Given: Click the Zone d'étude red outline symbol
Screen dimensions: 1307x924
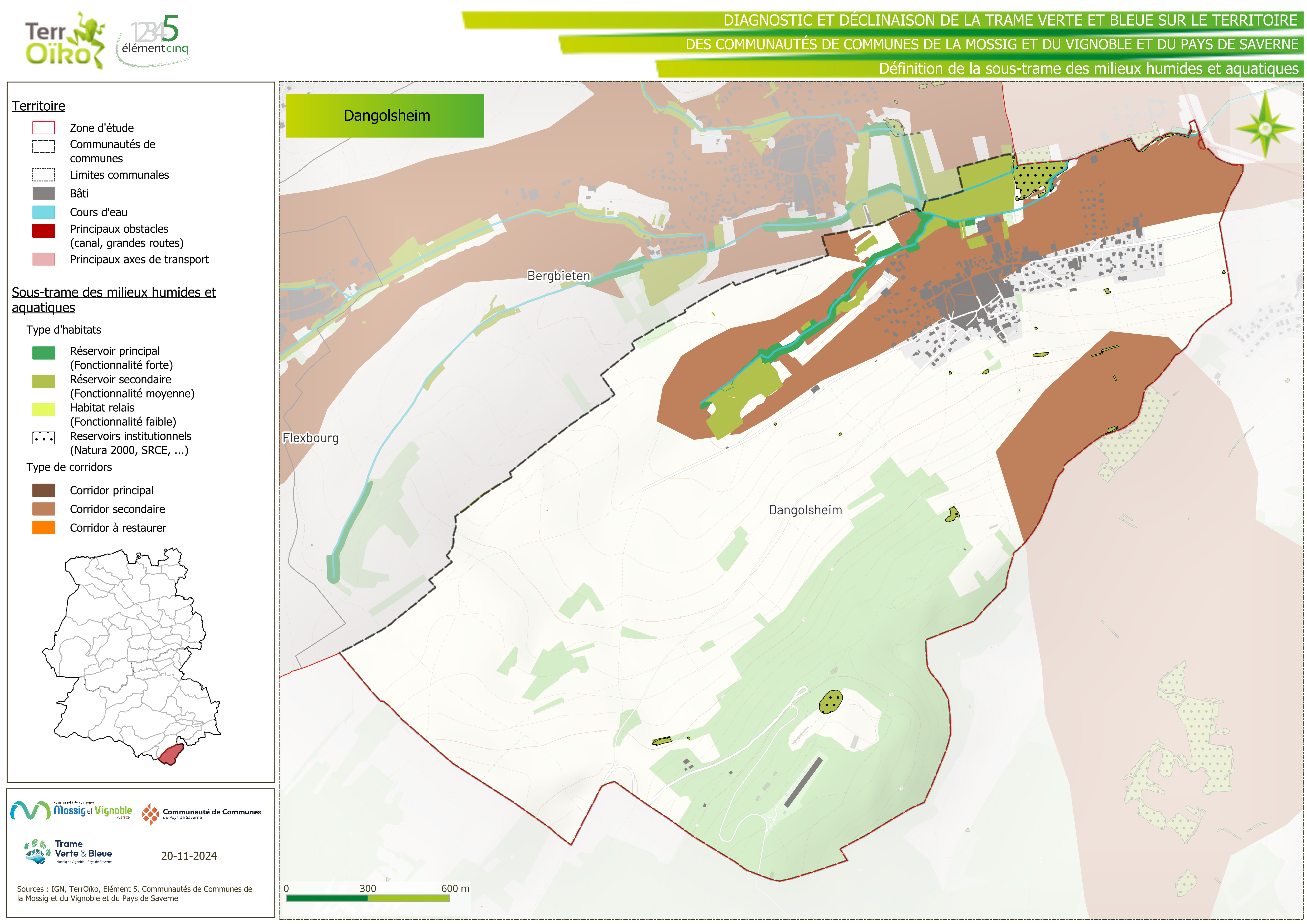Looking at the screenshot, I should pos(44,128).
